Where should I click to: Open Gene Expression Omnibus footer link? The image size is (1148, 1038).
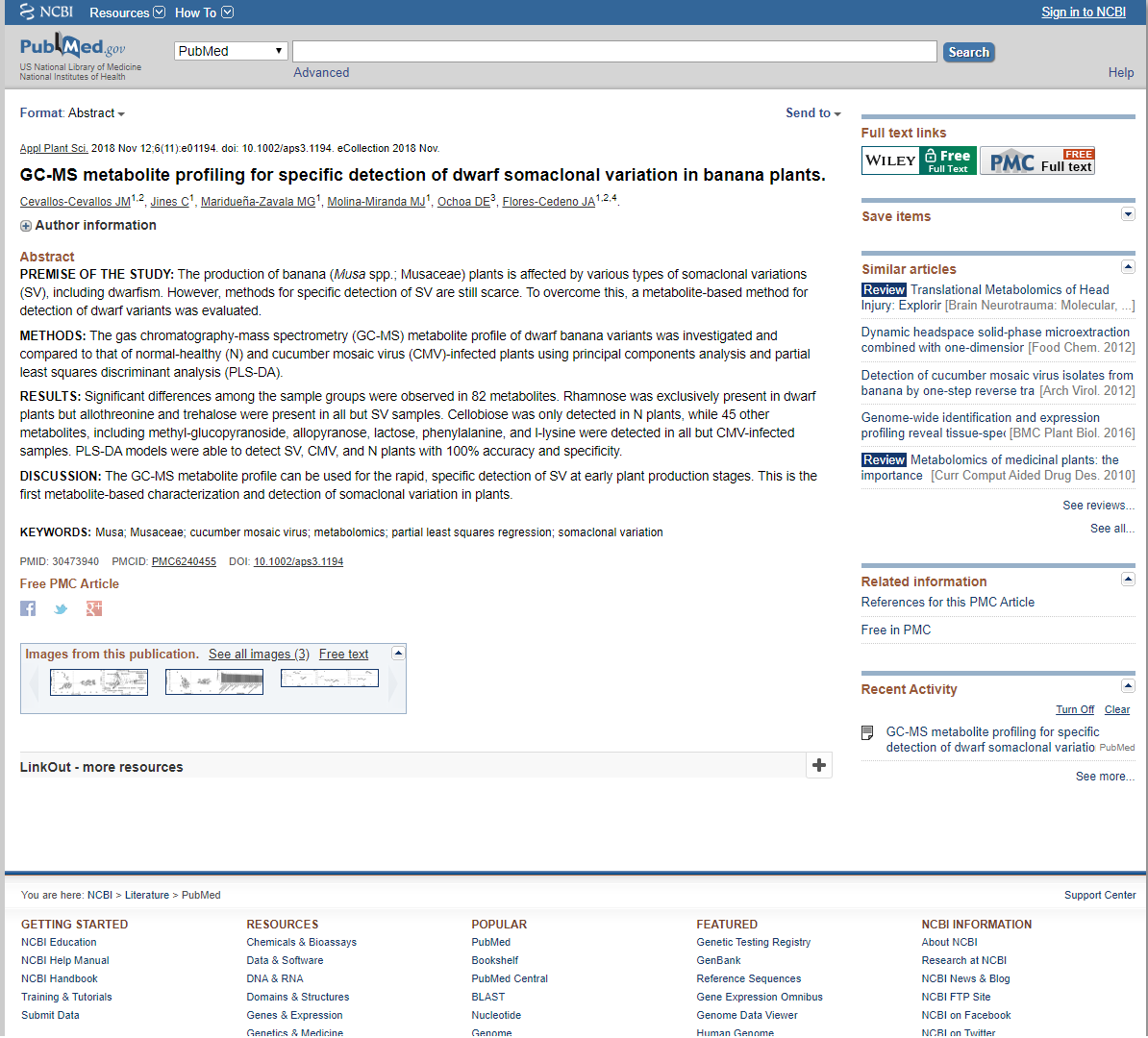pos(760,997)
